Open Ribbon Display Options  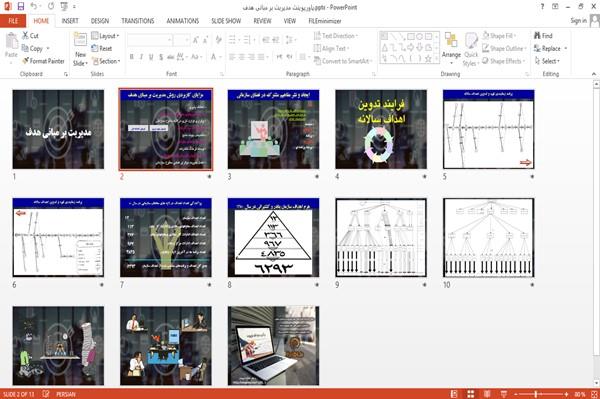click(x=555, y=7)
